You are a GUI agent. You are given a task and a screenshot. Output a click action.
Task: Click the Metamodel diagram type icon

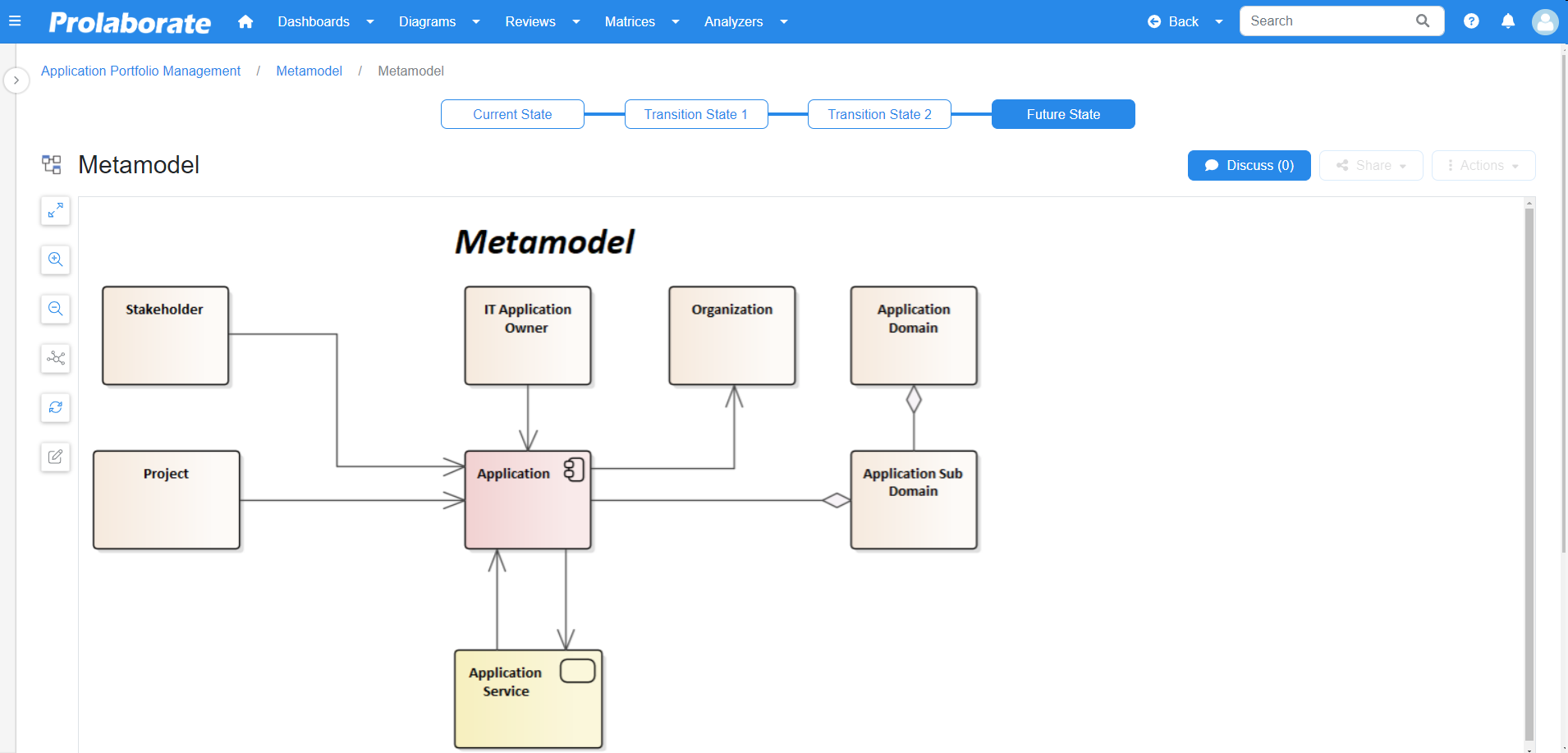(x=52, y=165)
